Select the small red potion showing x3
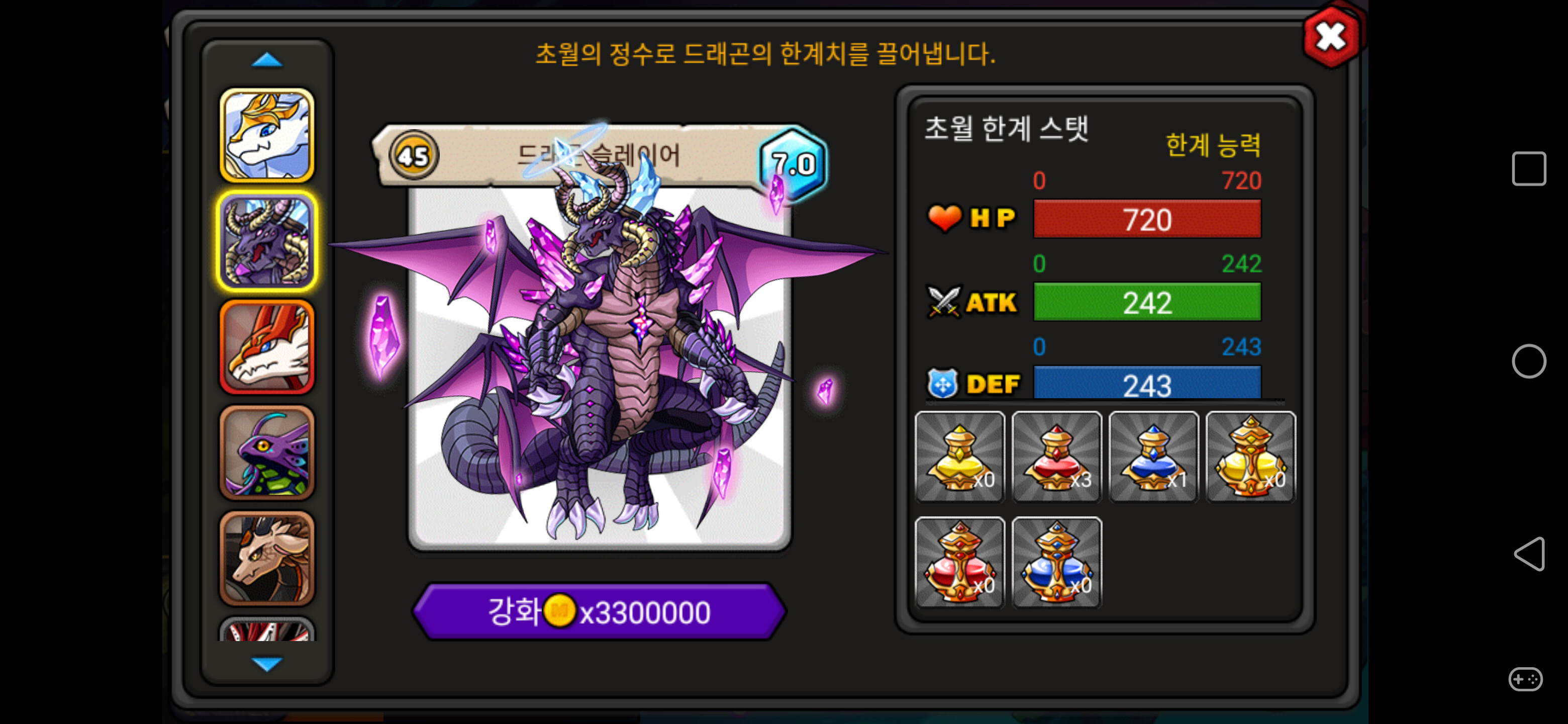The image size is (1568, 724). coord(1057,457)
